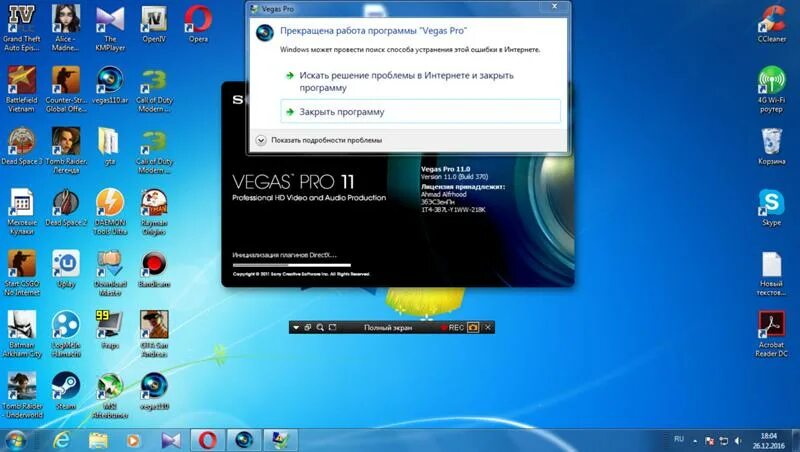Select Batman Arkham City shortcut
Image resolution: width=800 pixels, height=452 pixels.
tap(21, 334)
